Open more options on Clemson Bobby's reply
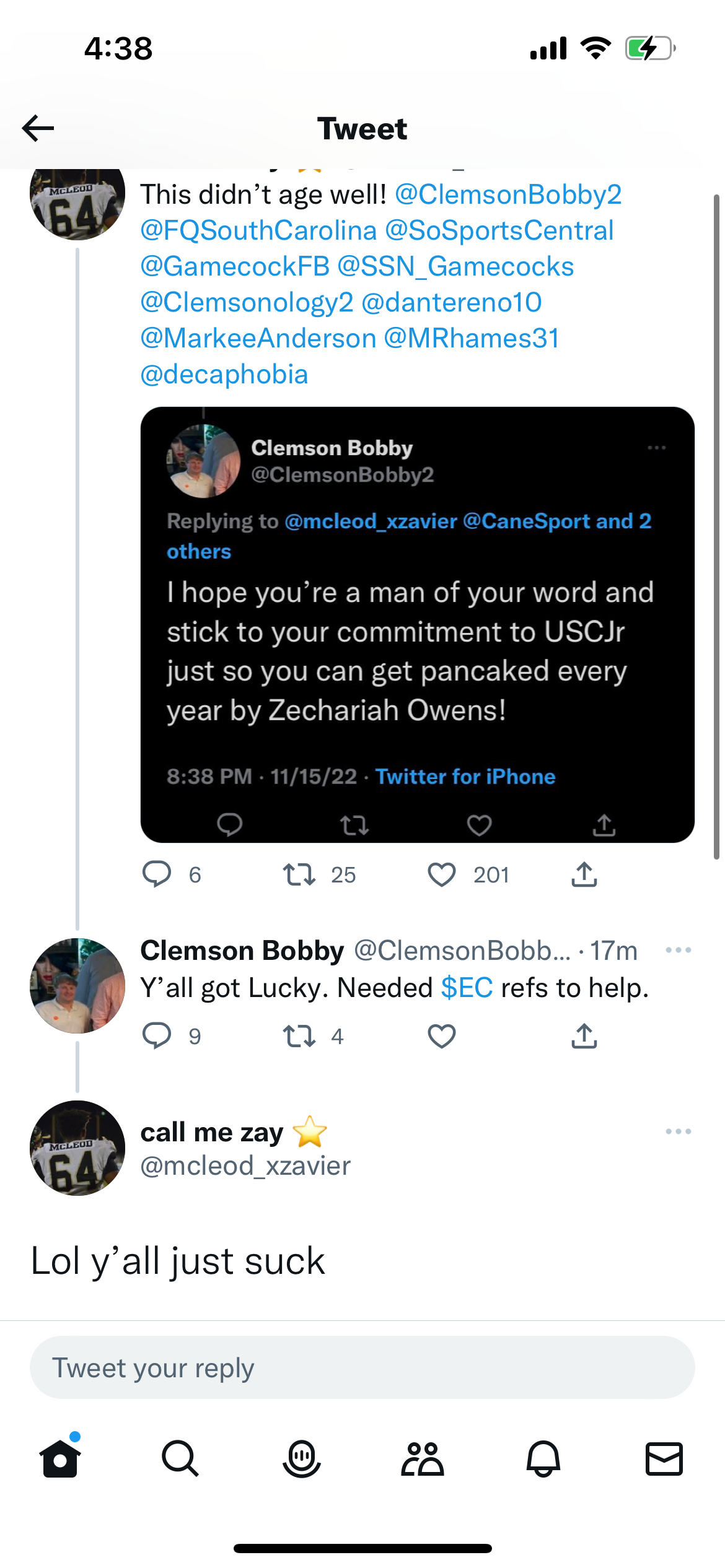This screenshot has height=1568, width=725. (x=679, y=950)
